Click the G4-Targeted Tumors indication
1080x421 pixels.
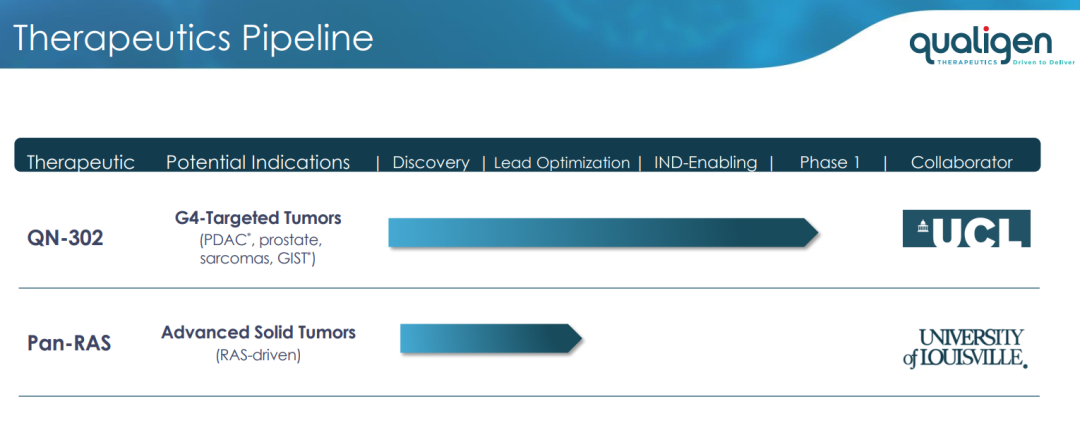pos(258,218)
